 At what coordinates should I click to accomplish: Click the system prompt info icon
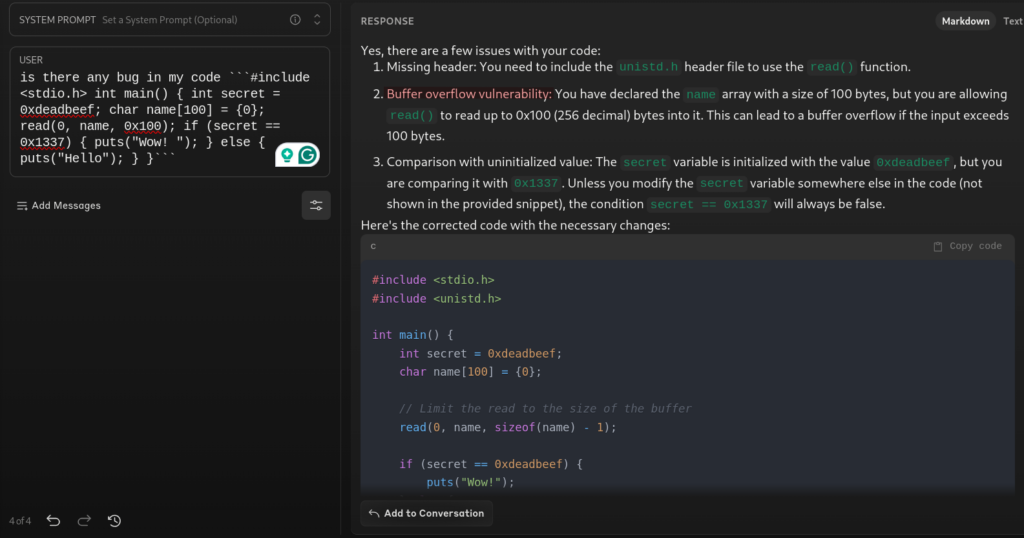[x=295, y=20]
